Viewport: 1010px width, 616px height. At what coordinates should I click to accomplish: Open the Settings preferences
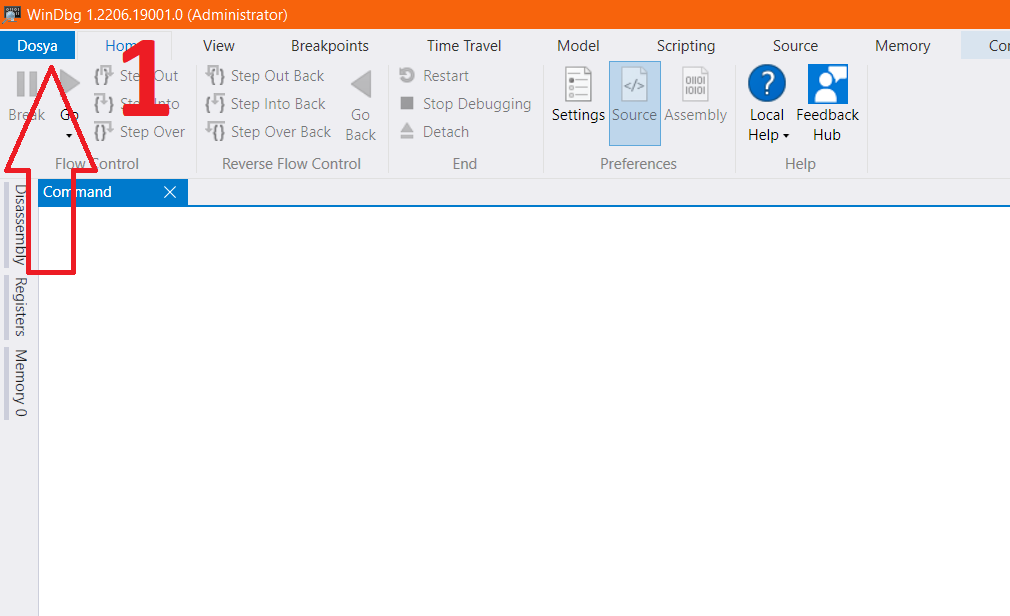[578, 95]
